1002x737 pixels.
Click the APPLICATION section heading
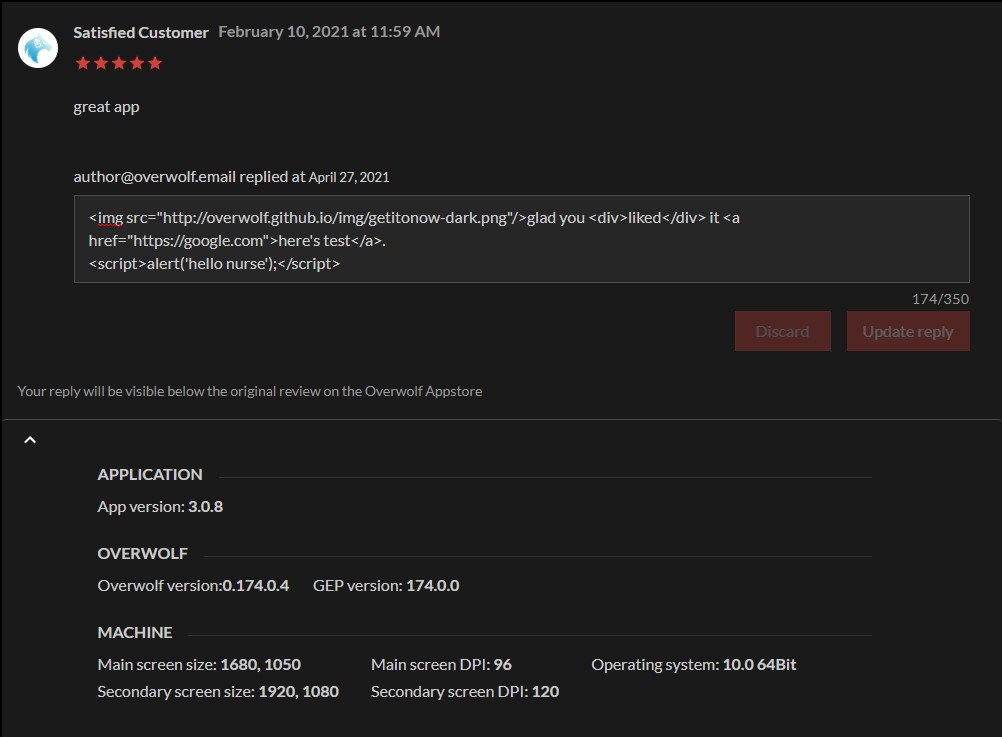pos(150,474)
